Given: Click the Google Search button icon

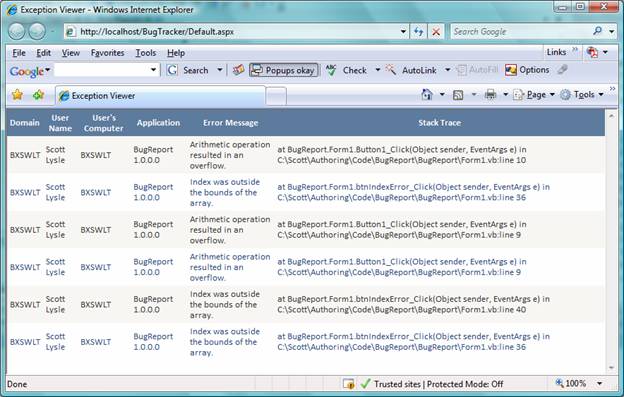Looking at the screenshot, I should click(x=172, y=70).
